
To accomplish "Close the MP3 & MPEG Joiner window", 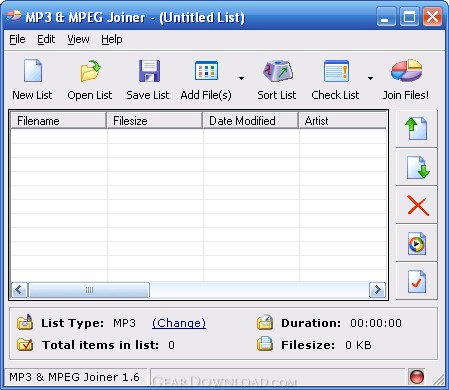I will click(432, 16).
